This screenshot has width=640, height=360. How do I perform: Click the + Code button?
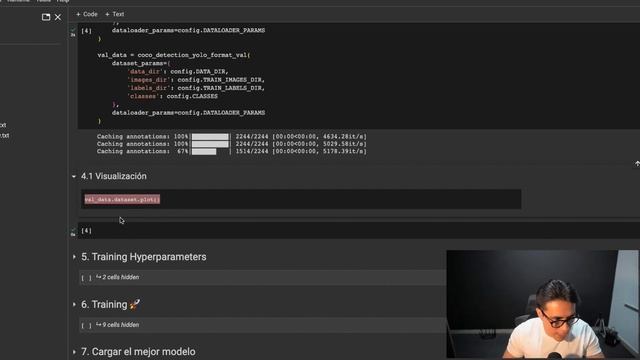click(x=87, y=14)
